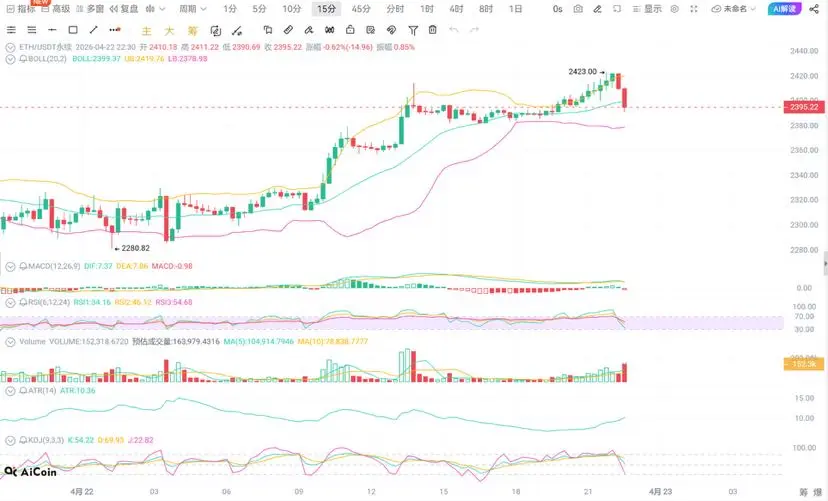Click the 0s countdown indicator
Screen dimensions: 828x501
click(558, 9)
